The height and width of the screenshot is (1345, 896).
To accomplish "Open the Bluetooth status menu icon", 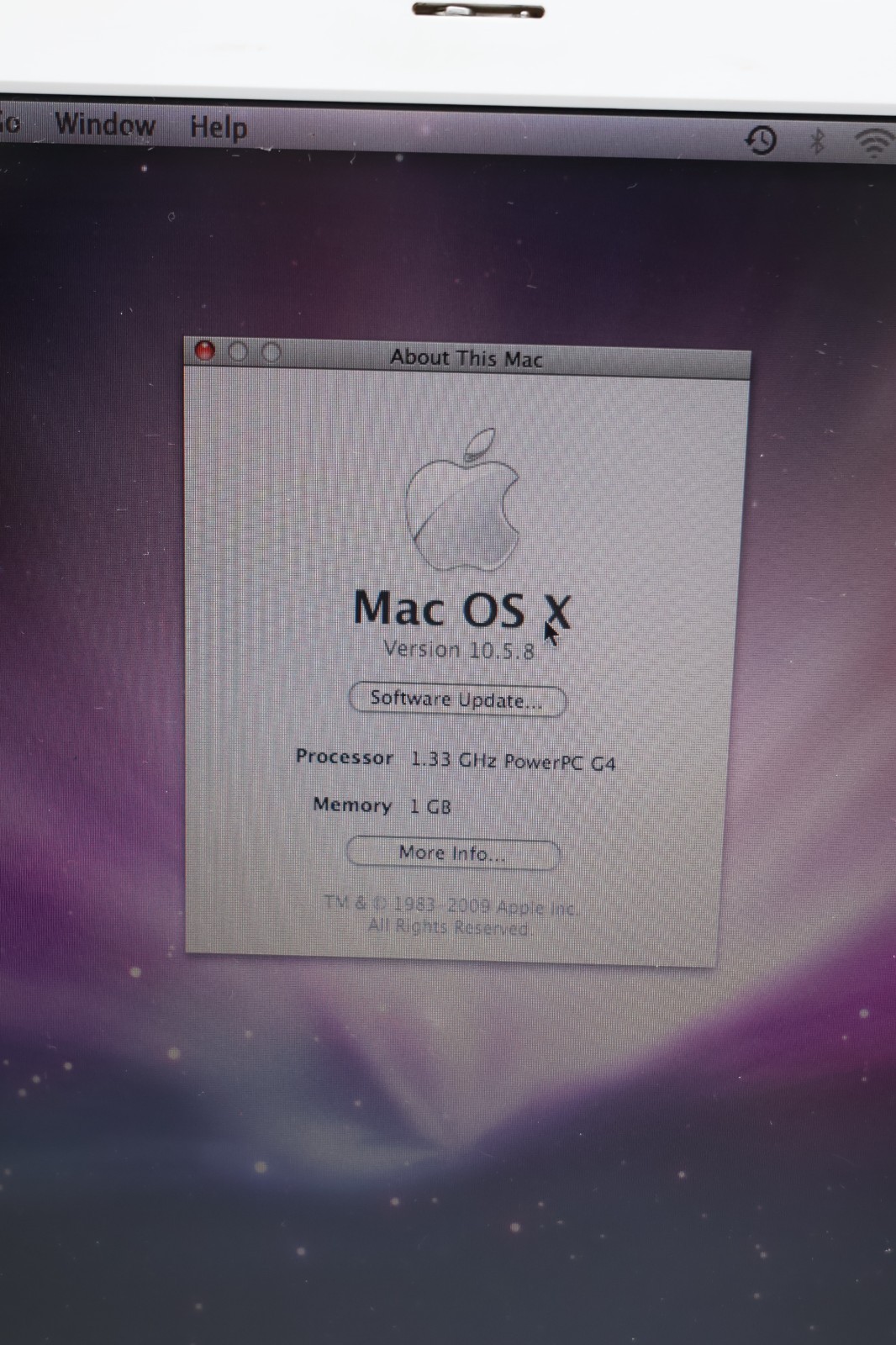I will tap(817, 142).
